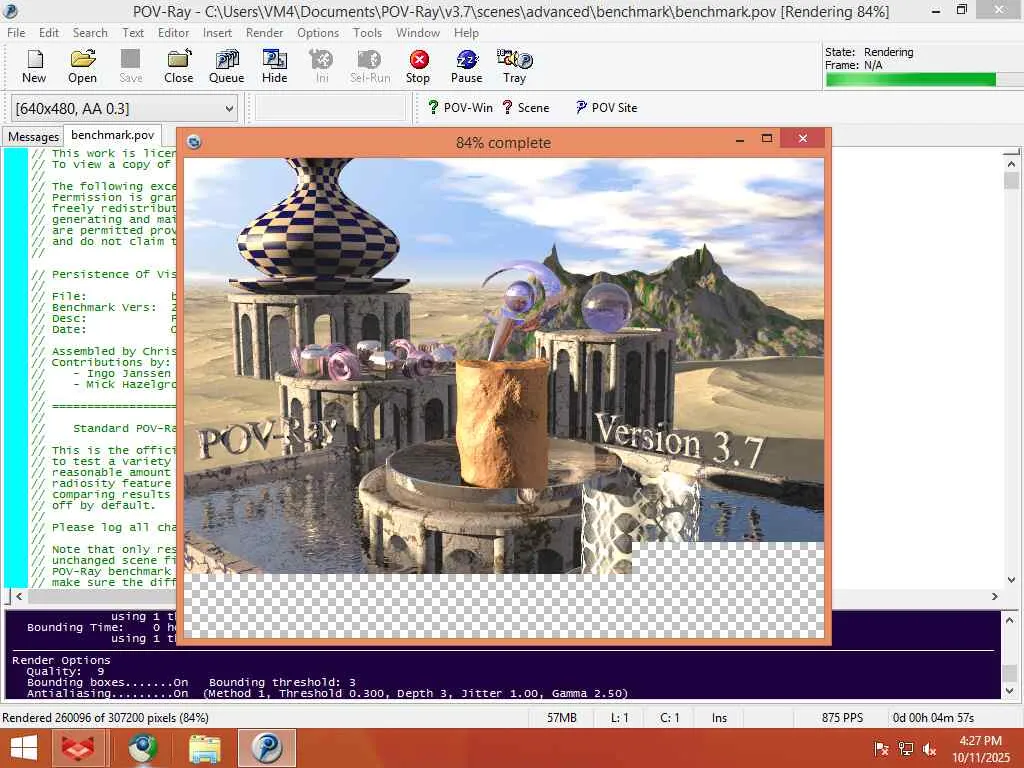Switch to the Messages tab
The height and width of the screenshot is (768, 1024).
[x=33, y=136]
